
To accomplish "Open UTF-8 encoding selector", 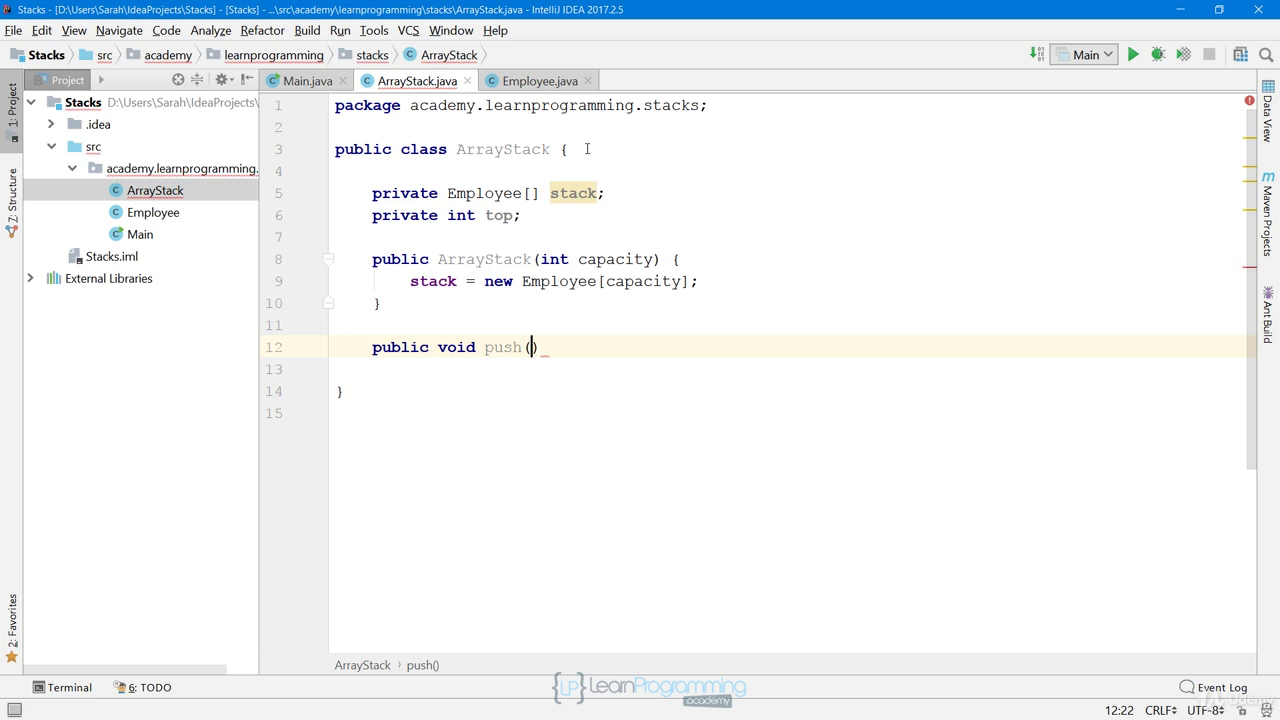I will click(x=1205, y=710).
